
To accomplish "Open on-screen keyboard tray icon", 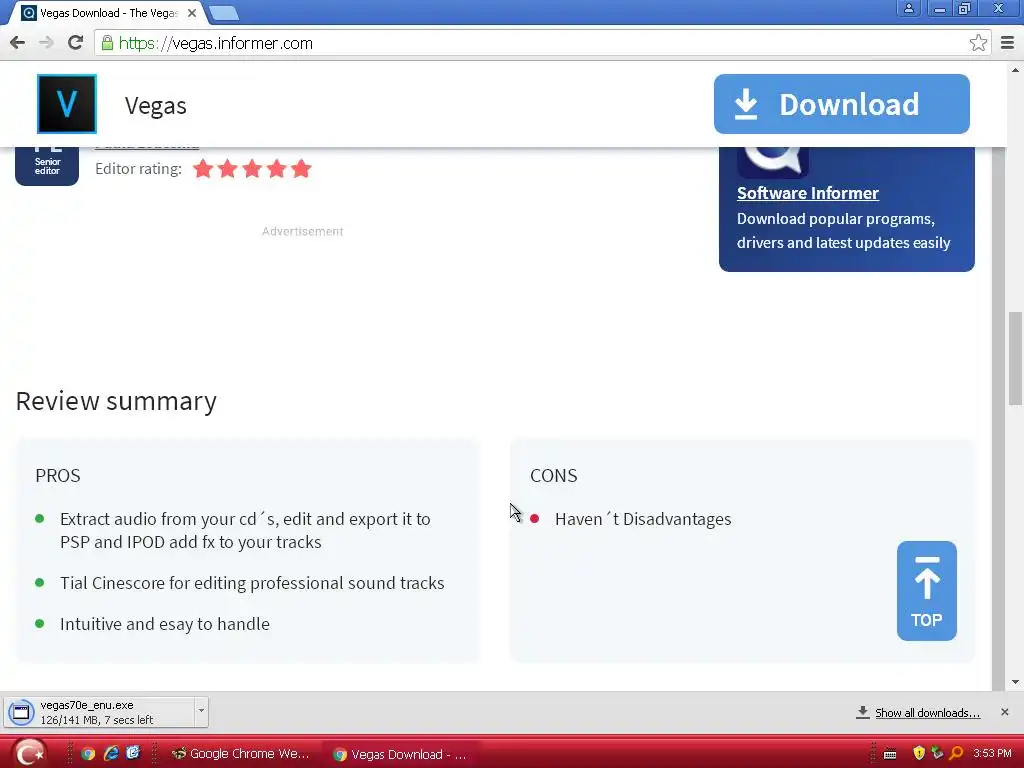I will tap(889, 754).
